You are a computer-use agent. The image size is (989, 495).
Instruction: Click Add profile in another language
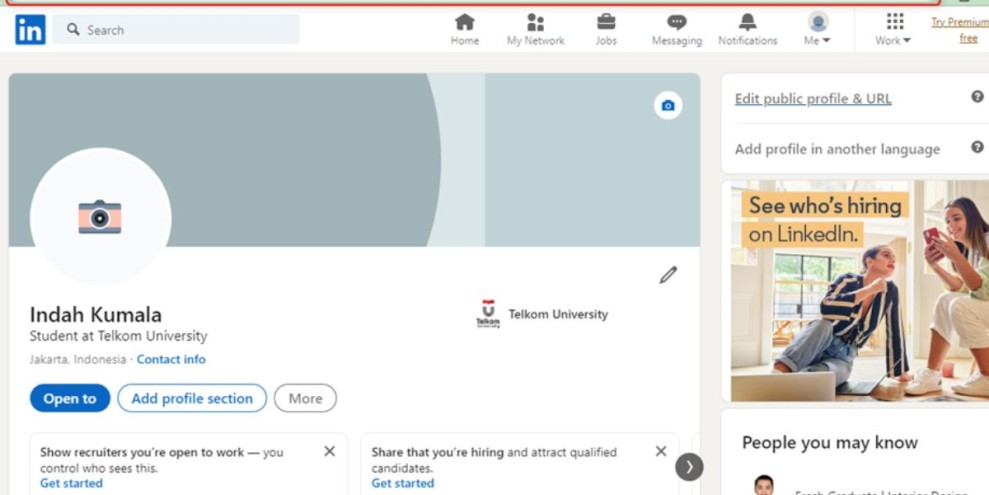coord(837,149)
